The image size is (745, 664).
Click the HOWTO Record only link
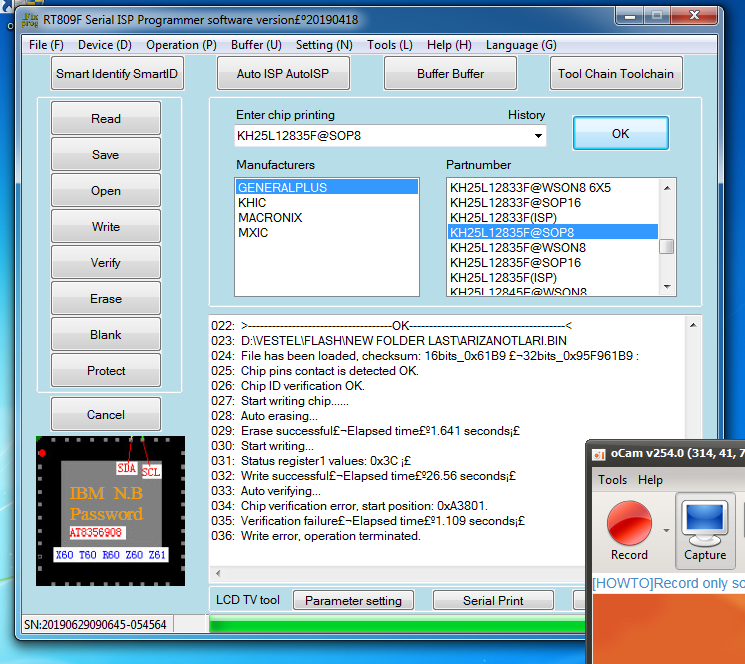[x=667, y=583]
